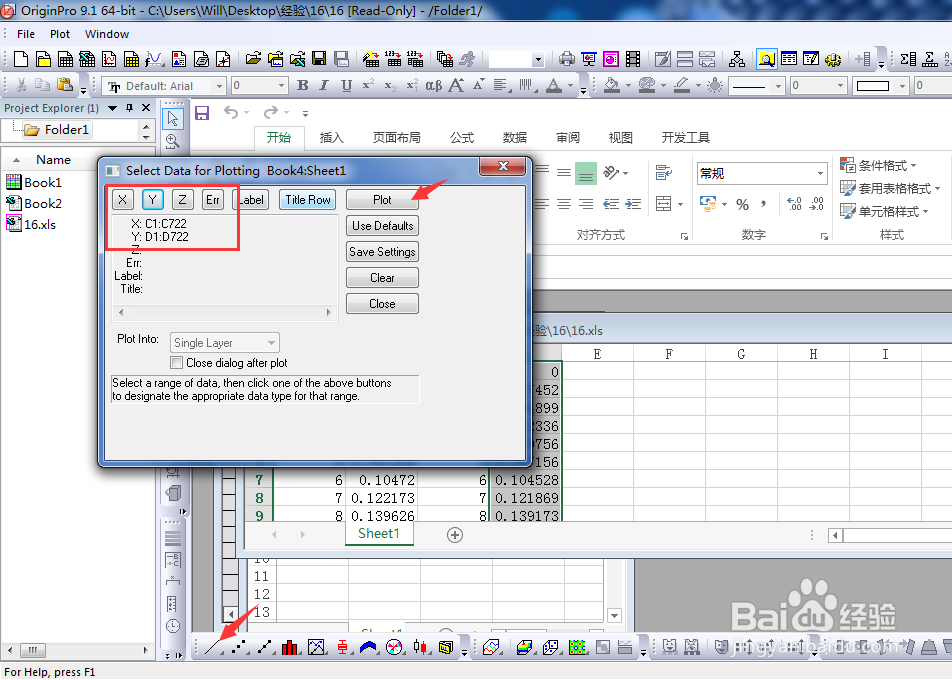The width and height of the screenshot is (952, 680).
Task: Open the fill color bucket picker
Action: 613,85
